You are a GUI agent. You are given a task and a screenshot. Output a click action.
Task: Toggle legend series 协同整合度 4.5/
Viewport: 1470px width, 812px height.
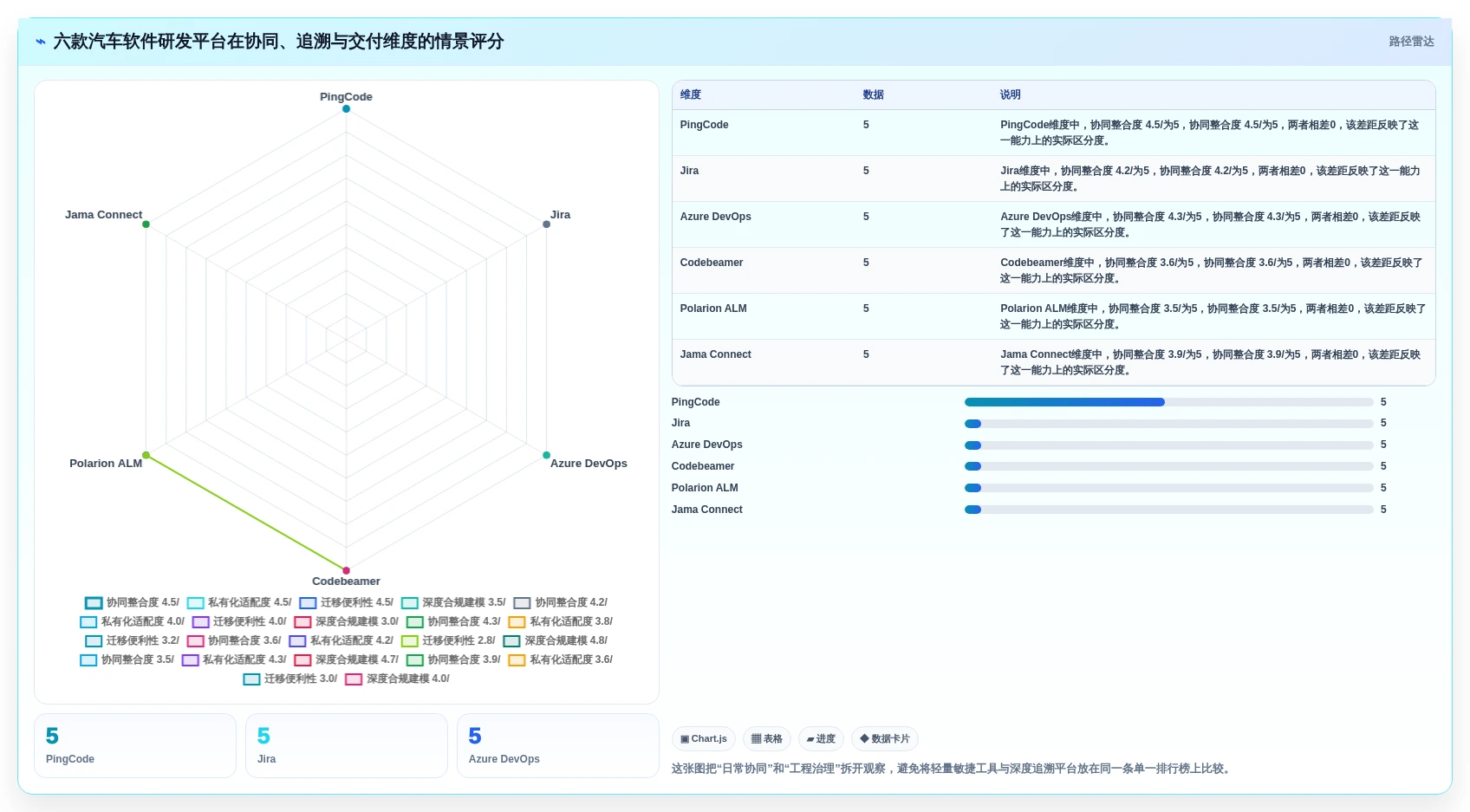tap(132, 602)
